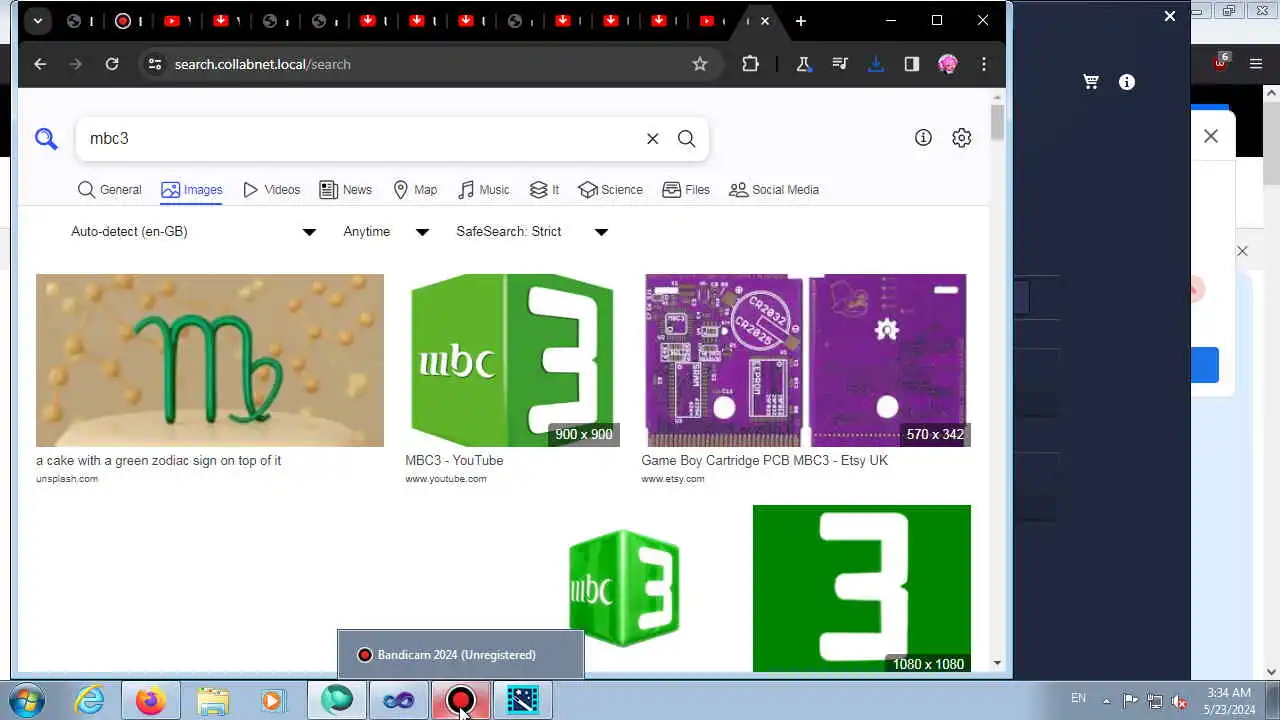Viewport: 1280px width, 720px height.
Task: Open Windows Explorer folder in taskbar
Action: click(x=213, y=700)
